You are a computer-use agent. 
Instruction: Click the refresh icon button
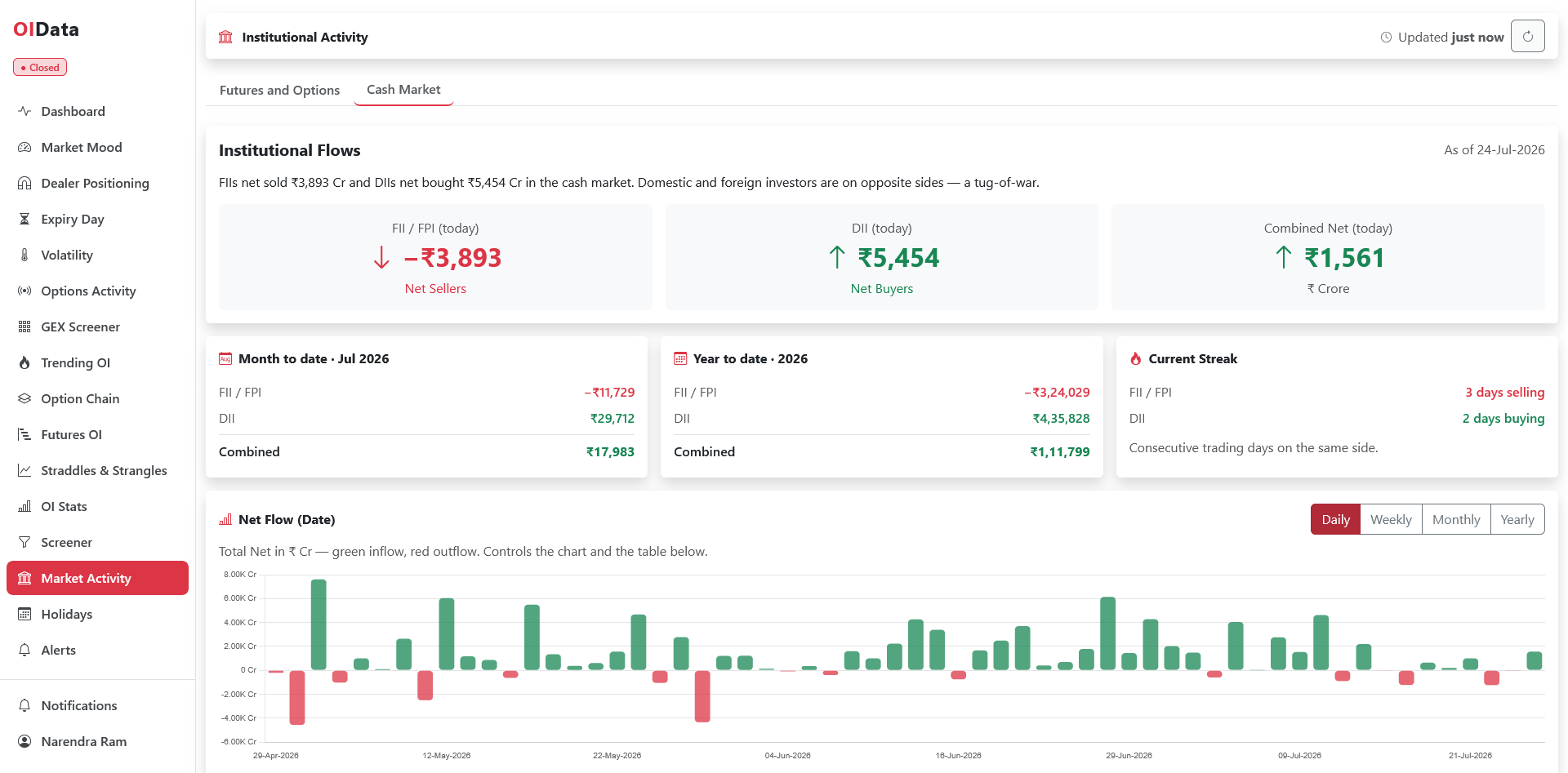click(x=1527, y=37)
